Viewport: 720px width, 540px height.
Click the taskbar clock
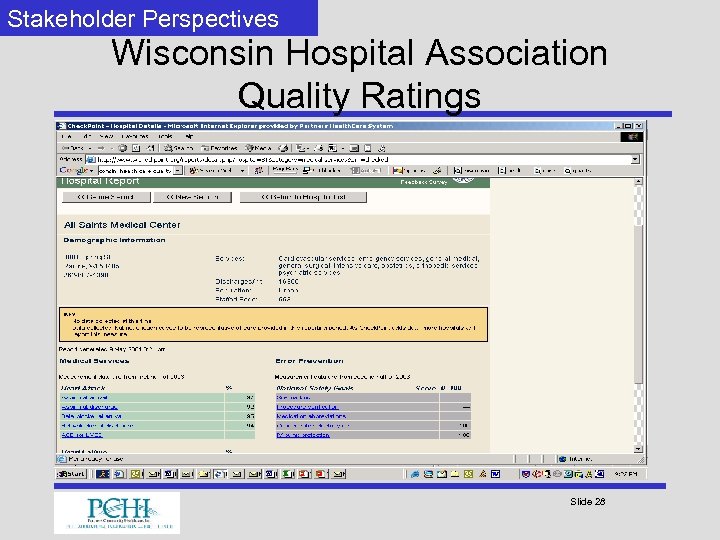(626, 474)
